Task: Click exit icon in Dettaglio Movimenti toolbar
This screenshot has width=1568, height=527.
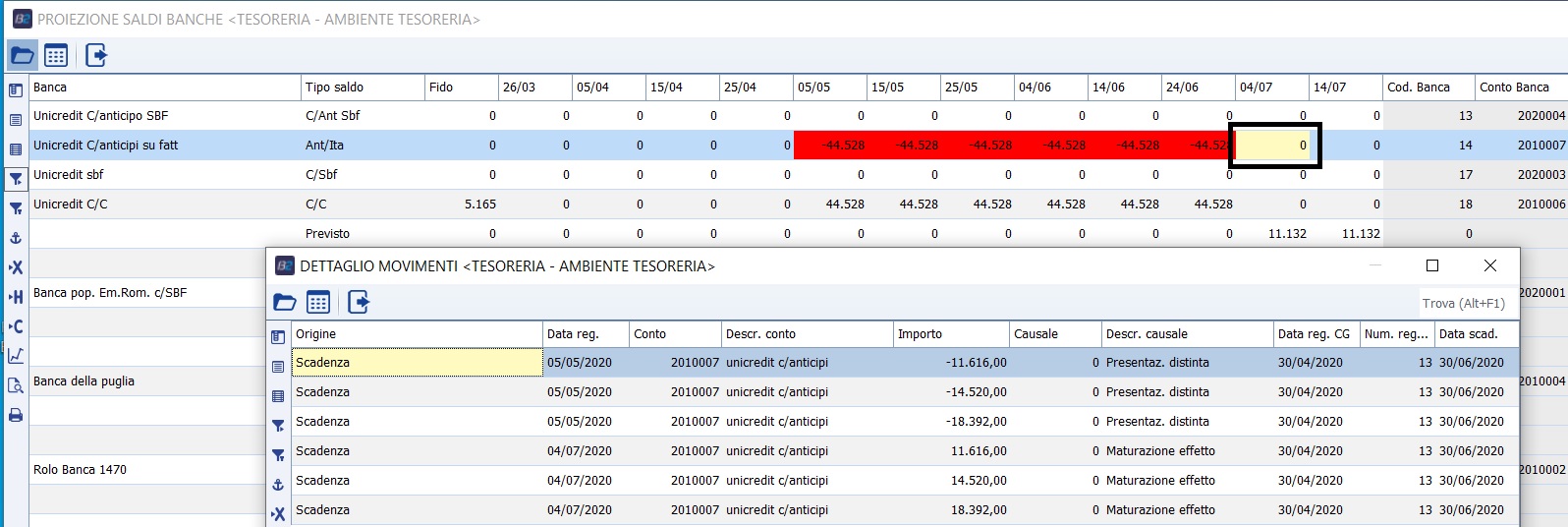Action: (359, 302)
